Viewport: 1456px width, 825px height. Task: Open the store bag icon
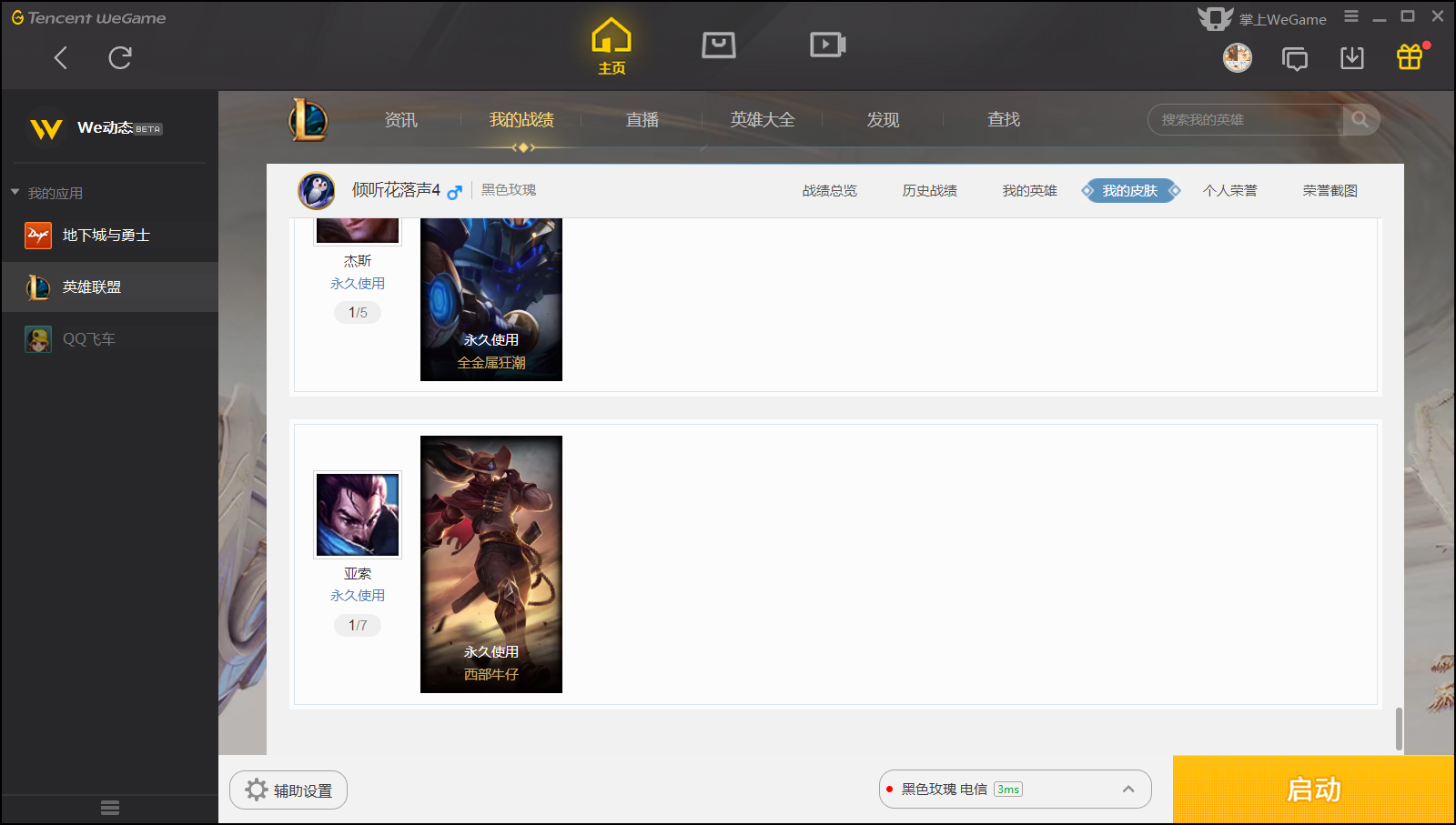(x=719, y=45)
